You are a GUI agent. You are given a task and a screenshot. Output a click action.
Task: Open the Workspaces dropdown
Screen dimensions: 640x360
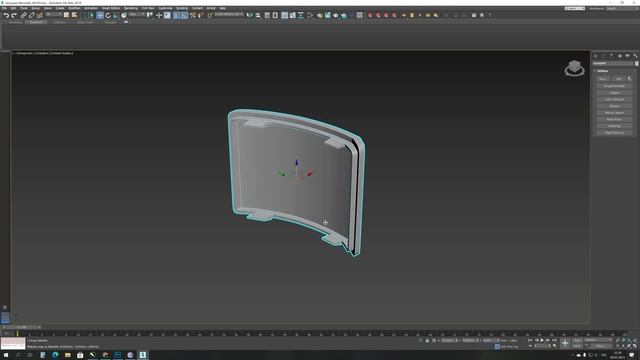[x=622, y=8]
